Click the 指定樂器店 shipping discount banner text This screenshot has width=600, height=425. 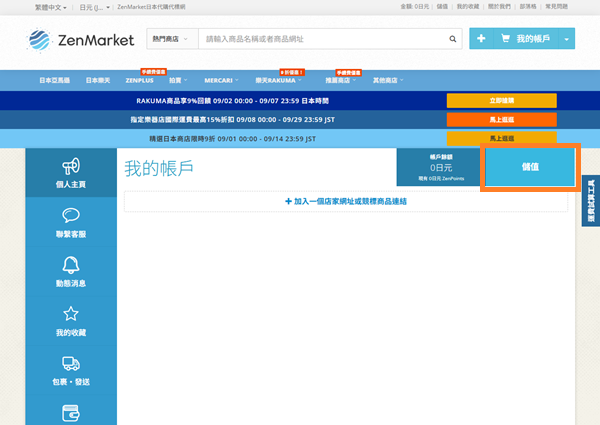pos(233,120)
